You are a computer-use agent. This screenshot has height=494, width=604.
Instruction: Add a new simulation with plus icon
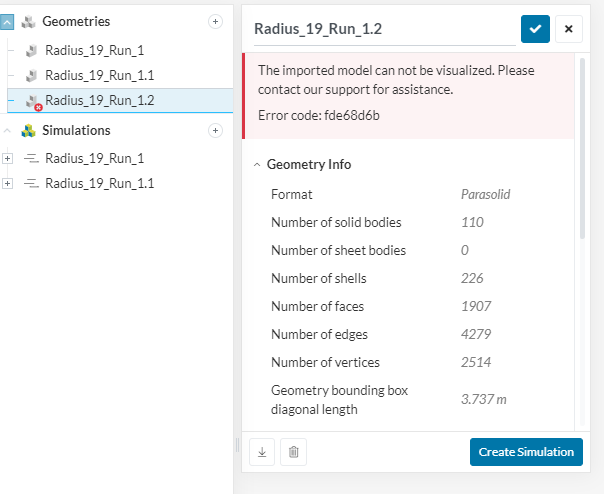point(215,131)
